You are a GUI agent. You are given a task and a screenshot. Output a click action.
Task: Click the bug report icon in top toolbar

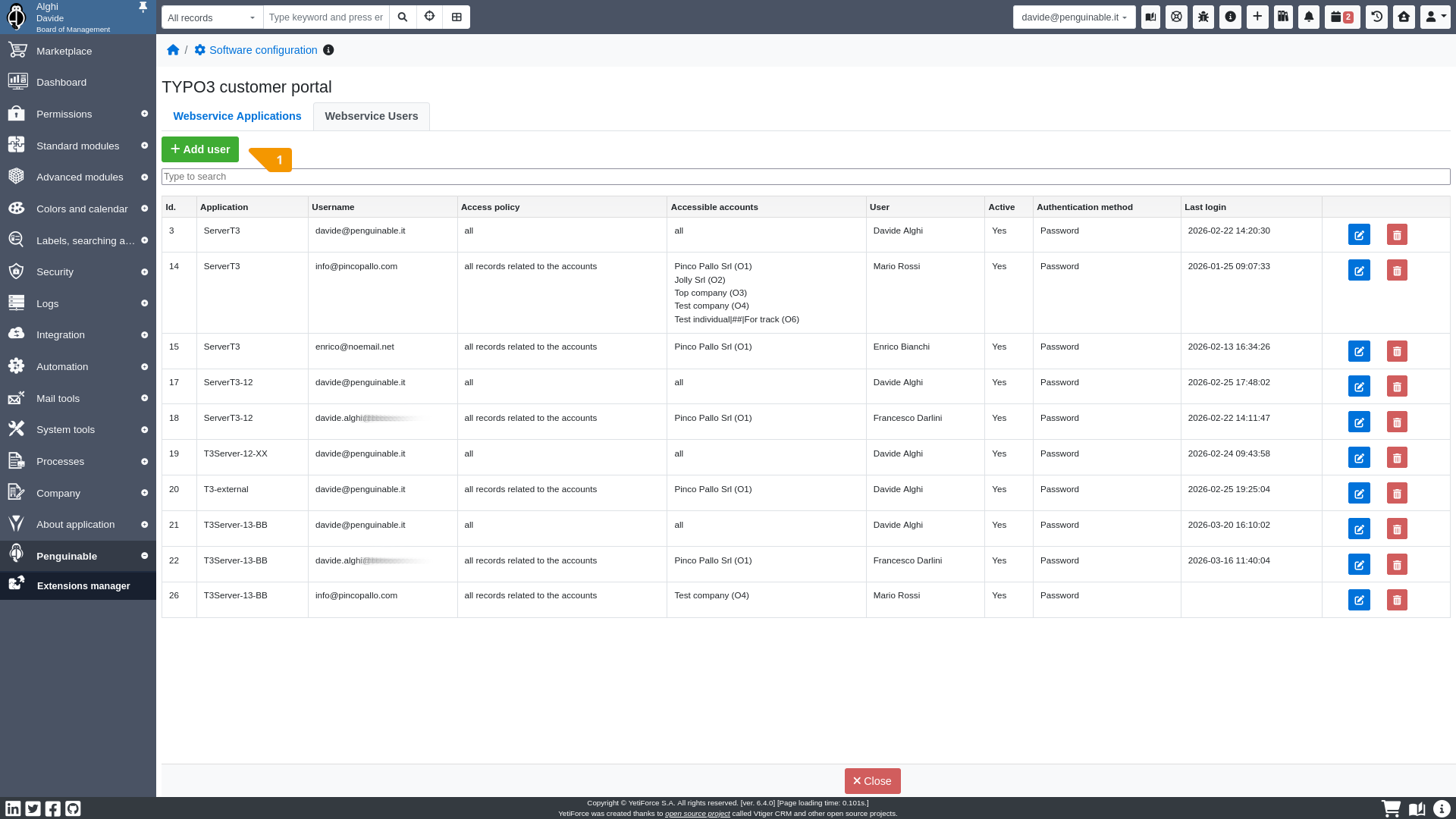(x=1203, y=17)
